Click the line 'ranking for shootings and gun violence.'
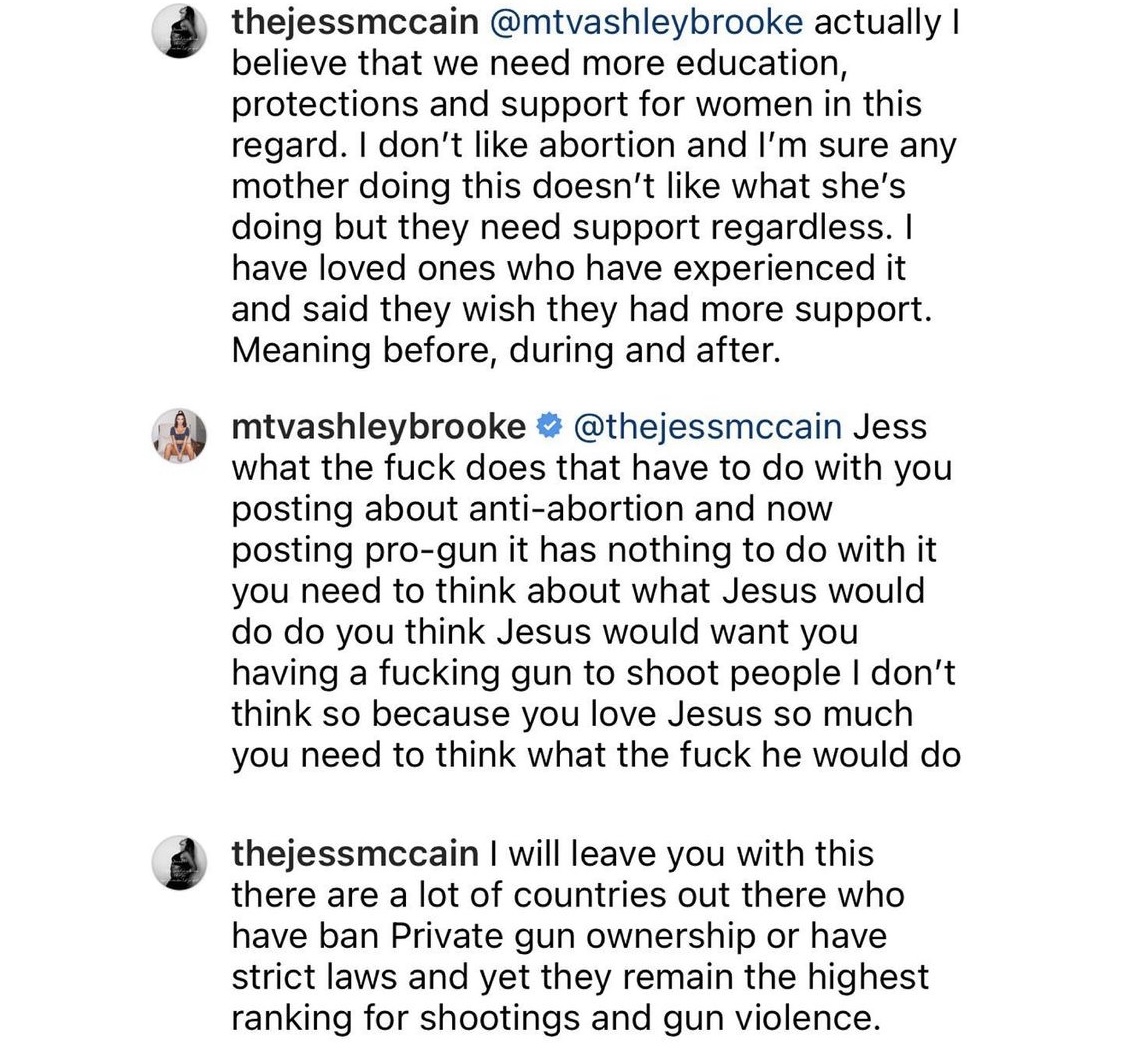 coord(556,1018)
